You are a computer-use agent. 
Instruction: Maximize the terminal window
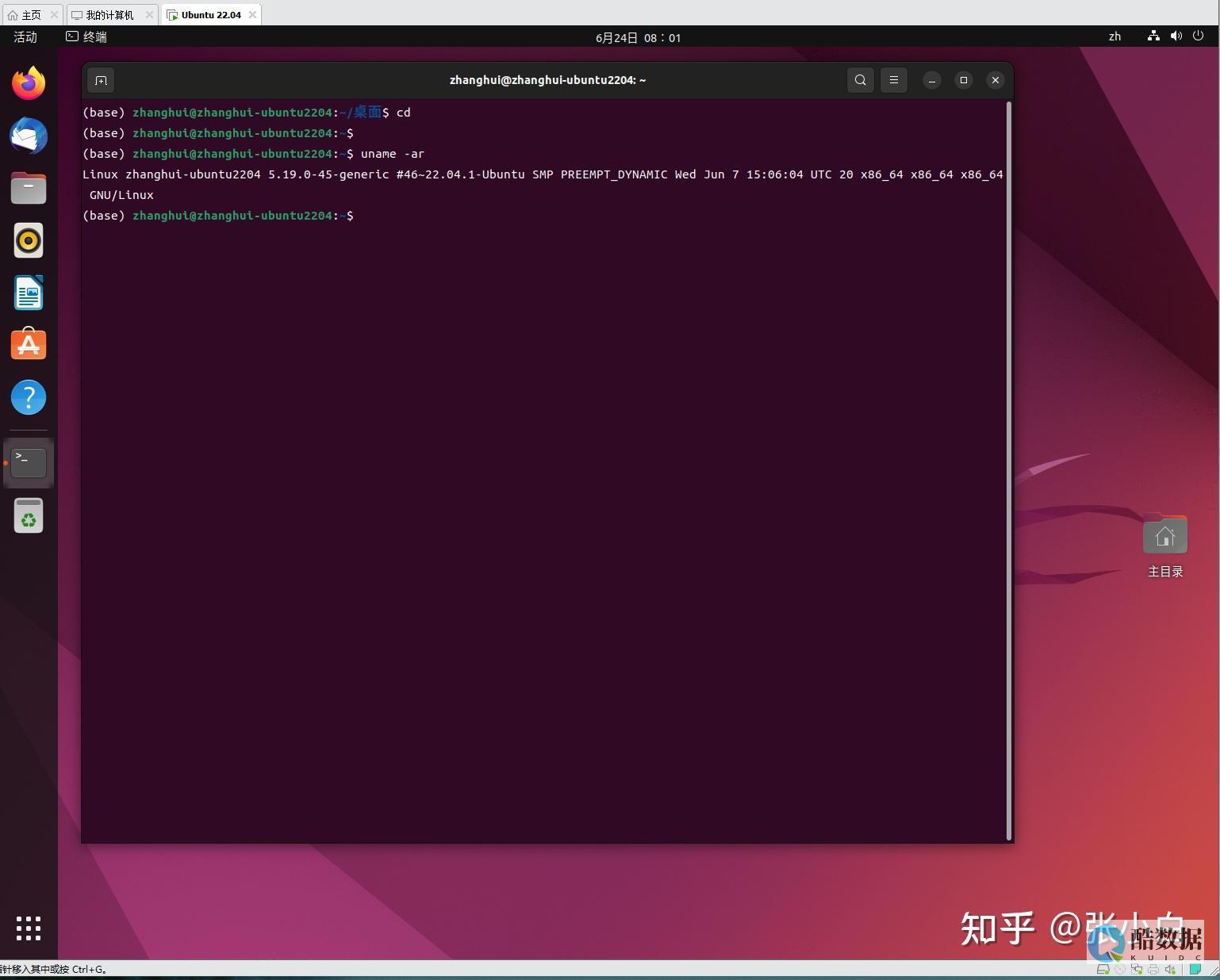pos(964,80)
